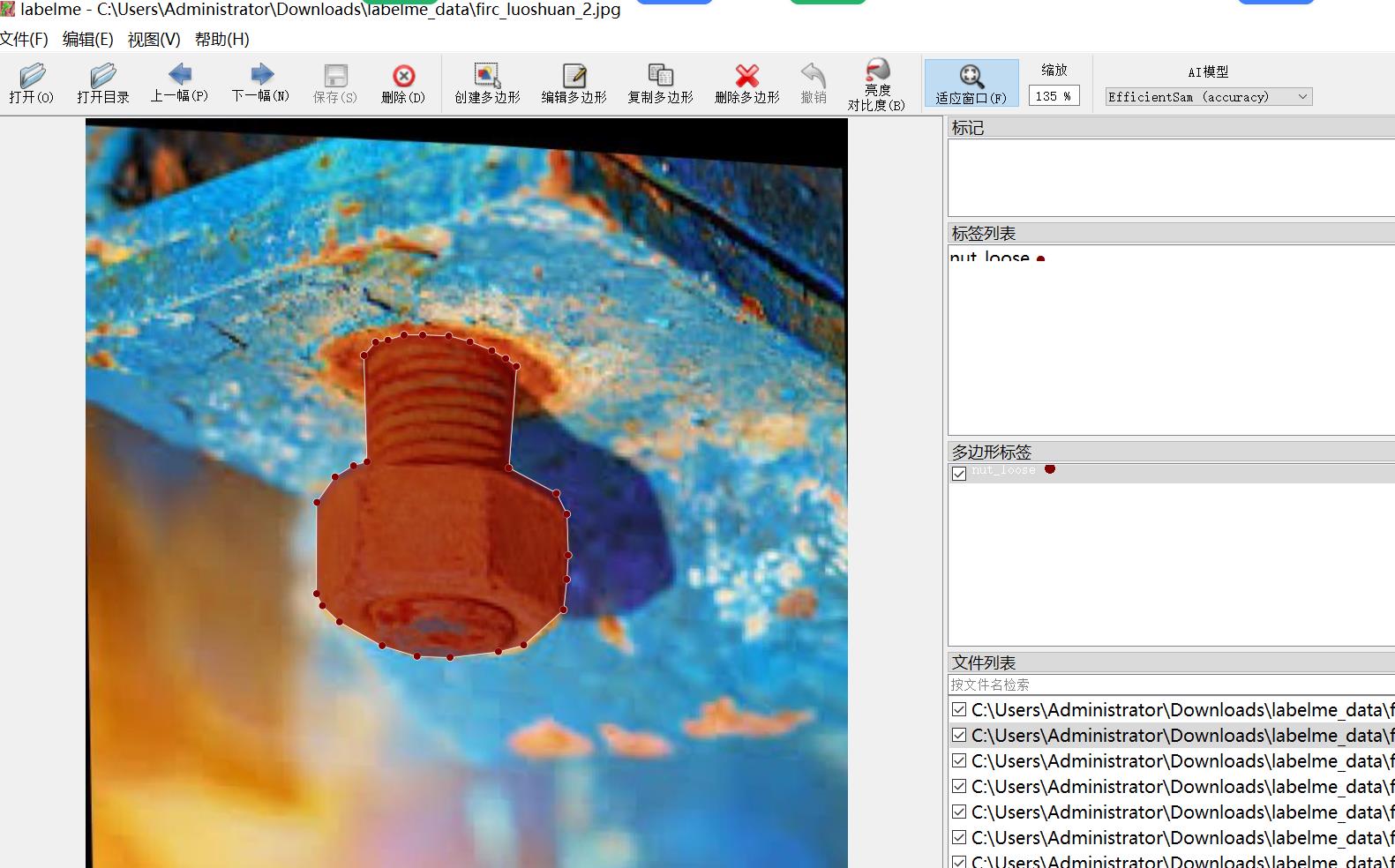Go to previous image (上一幅)
1395x868 pixels.
click(179, 83)
